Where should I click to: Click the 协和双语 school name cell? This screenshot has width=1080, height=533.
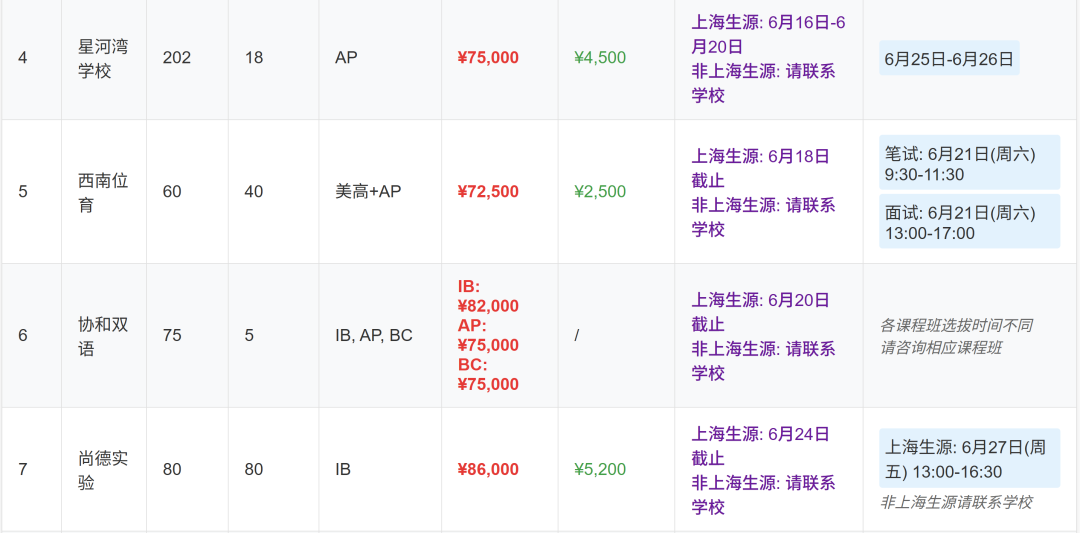(103, 335)
